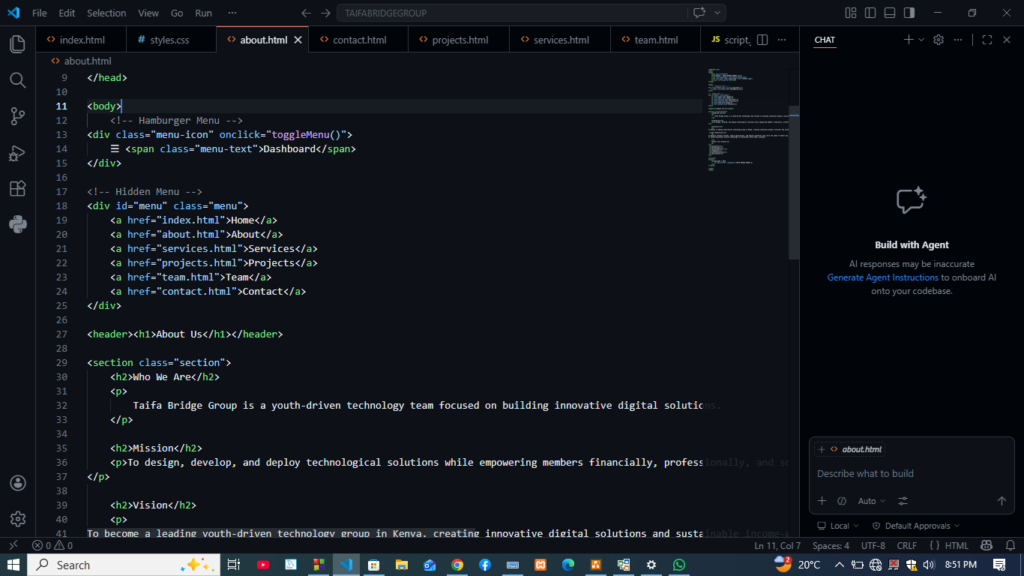The image size is (1024, 576).
Task: Open the overflow menu in the menu bar
Action: click(232, 13)
